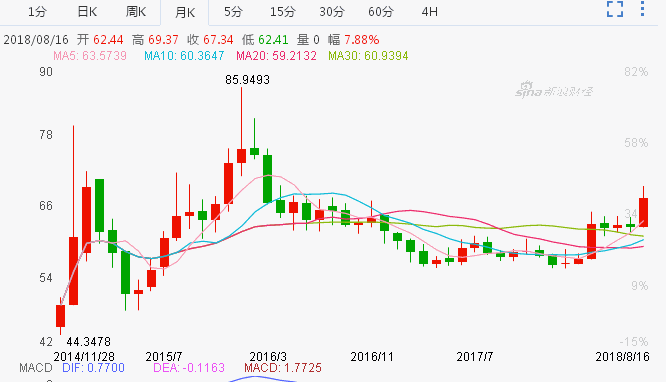Viewport: 666px width, 382px height.
Task: Click the 2016/3 date axis label
Action: [x=268, y=357]
